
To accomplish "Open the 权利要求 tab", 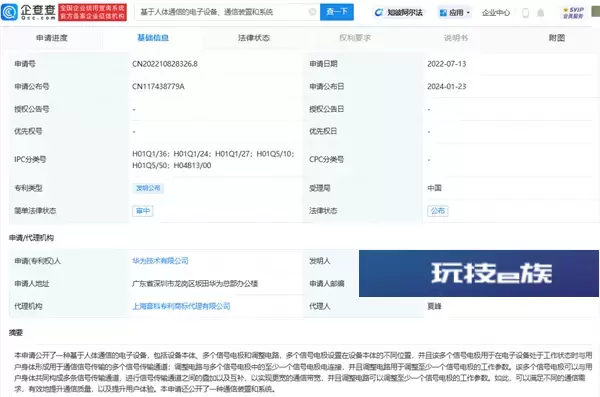I will pos(355,38).
